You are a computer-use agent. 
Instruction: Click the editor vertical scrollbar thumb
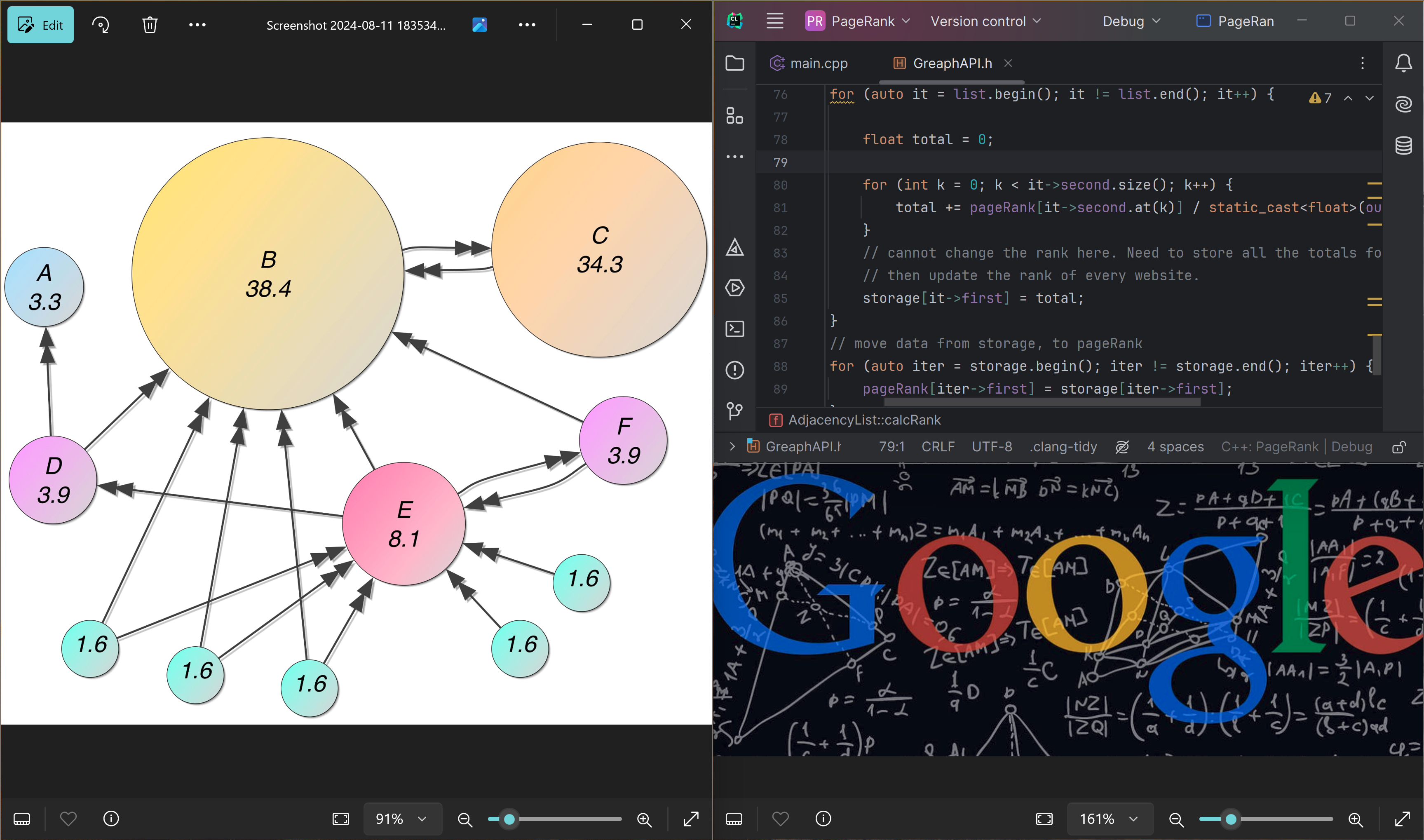pyautogui.click(x=1377, y=355)
